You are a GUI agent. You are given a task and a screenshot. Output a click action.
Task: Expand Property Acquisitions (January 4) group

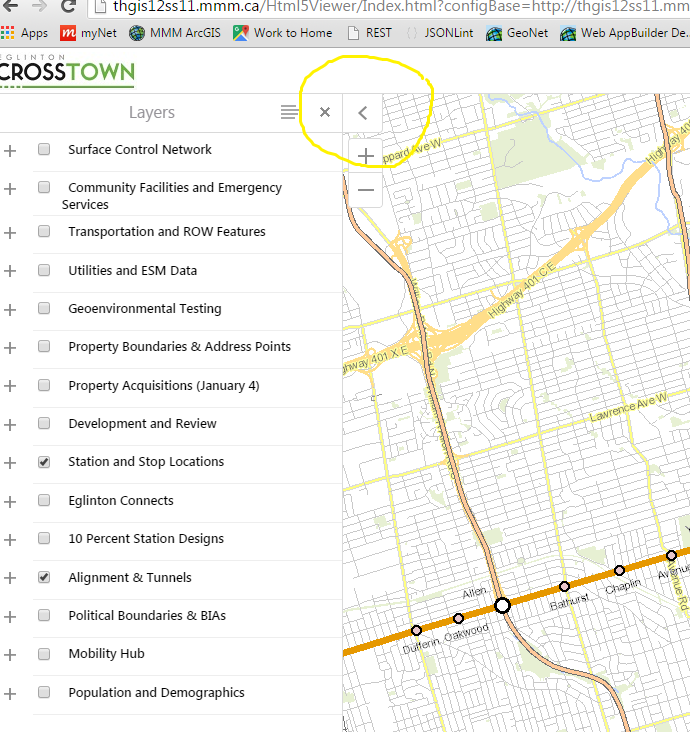point(10,386)
